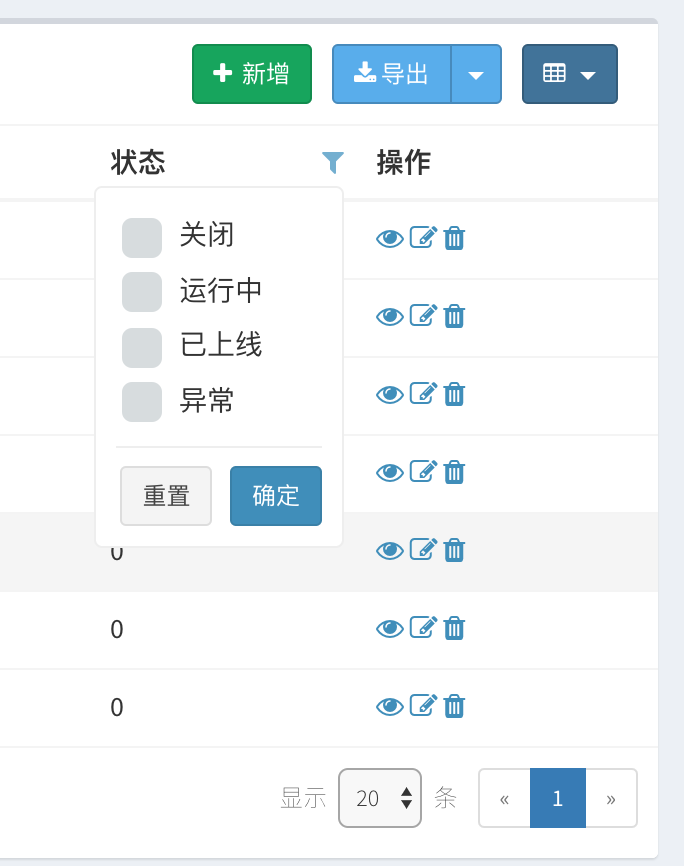Viewport: 684px width, 866px height.
Task: Open the edit icon on the first row
Action: [x=423, y=238]
